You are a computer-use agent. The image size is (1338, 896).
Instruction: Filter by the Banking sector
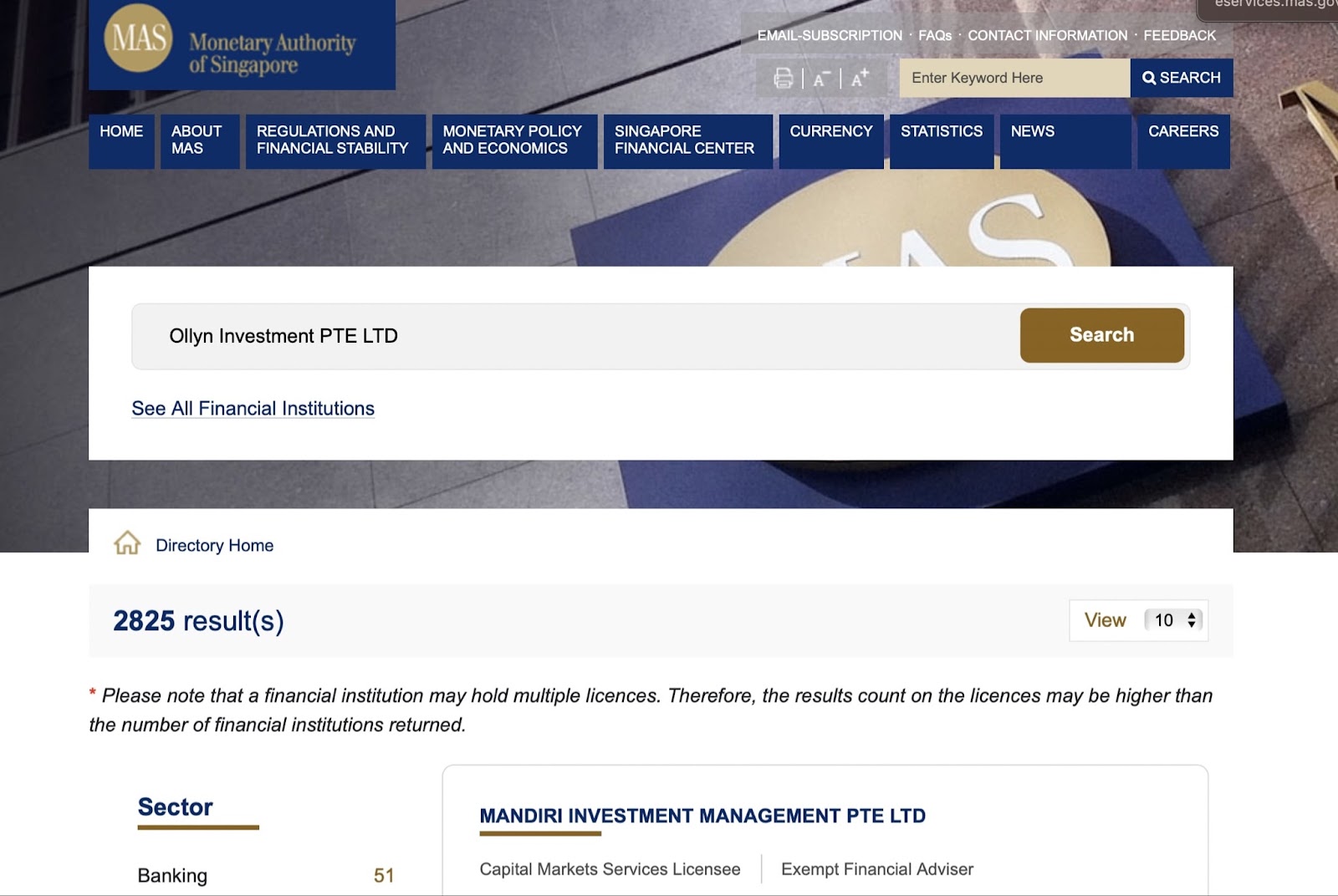point(172,875)
